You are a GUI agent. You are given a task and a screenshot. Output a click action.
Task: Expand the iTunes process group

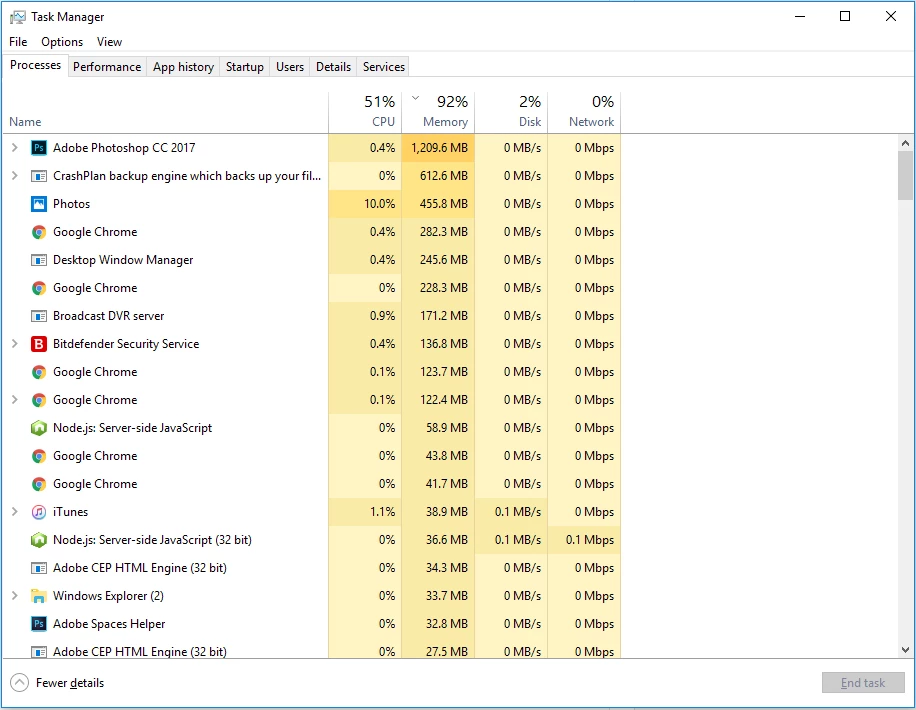tap(15, 512)
